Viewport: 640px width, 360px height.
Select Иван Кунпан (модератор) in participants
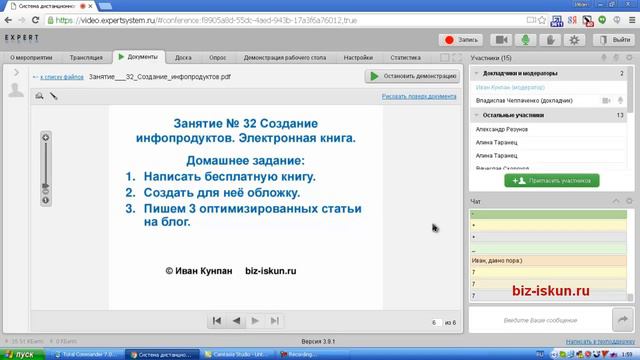pos(510,87)
